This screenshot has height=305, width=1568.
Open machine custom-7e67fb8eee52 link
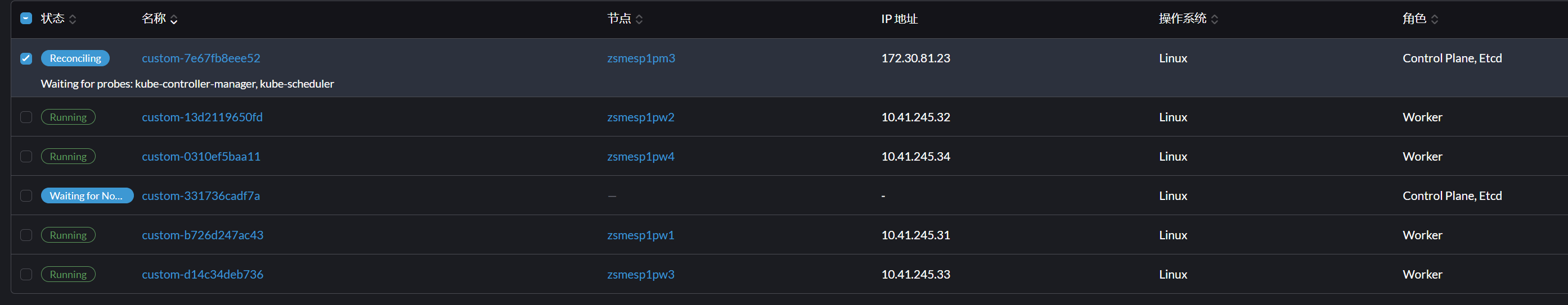coord(201,58)
